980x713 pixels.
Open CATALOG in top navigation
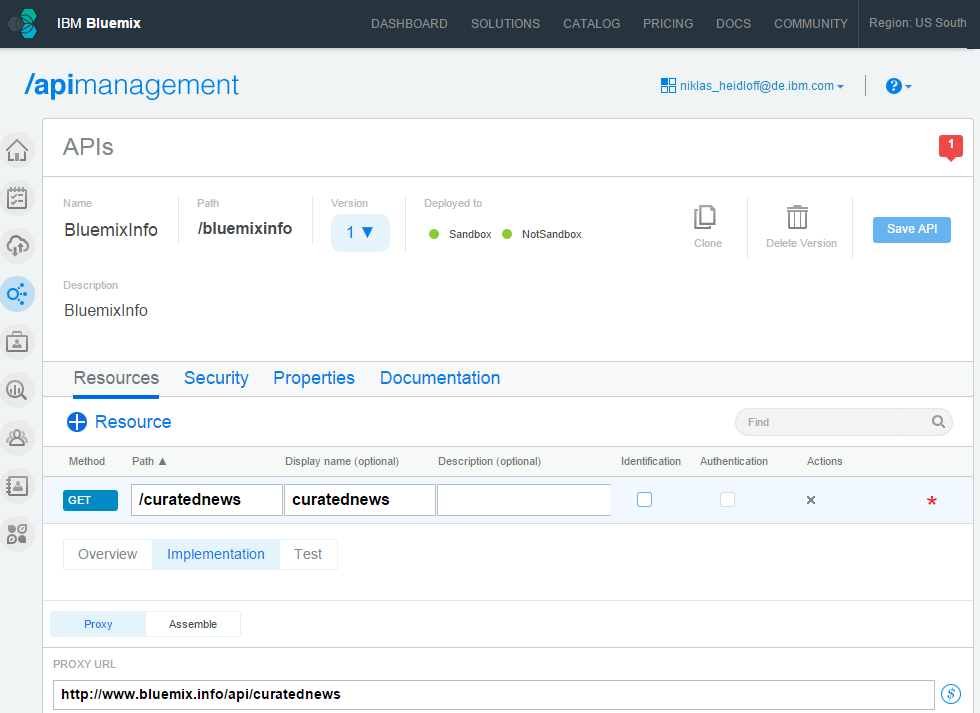coord(591,24)
